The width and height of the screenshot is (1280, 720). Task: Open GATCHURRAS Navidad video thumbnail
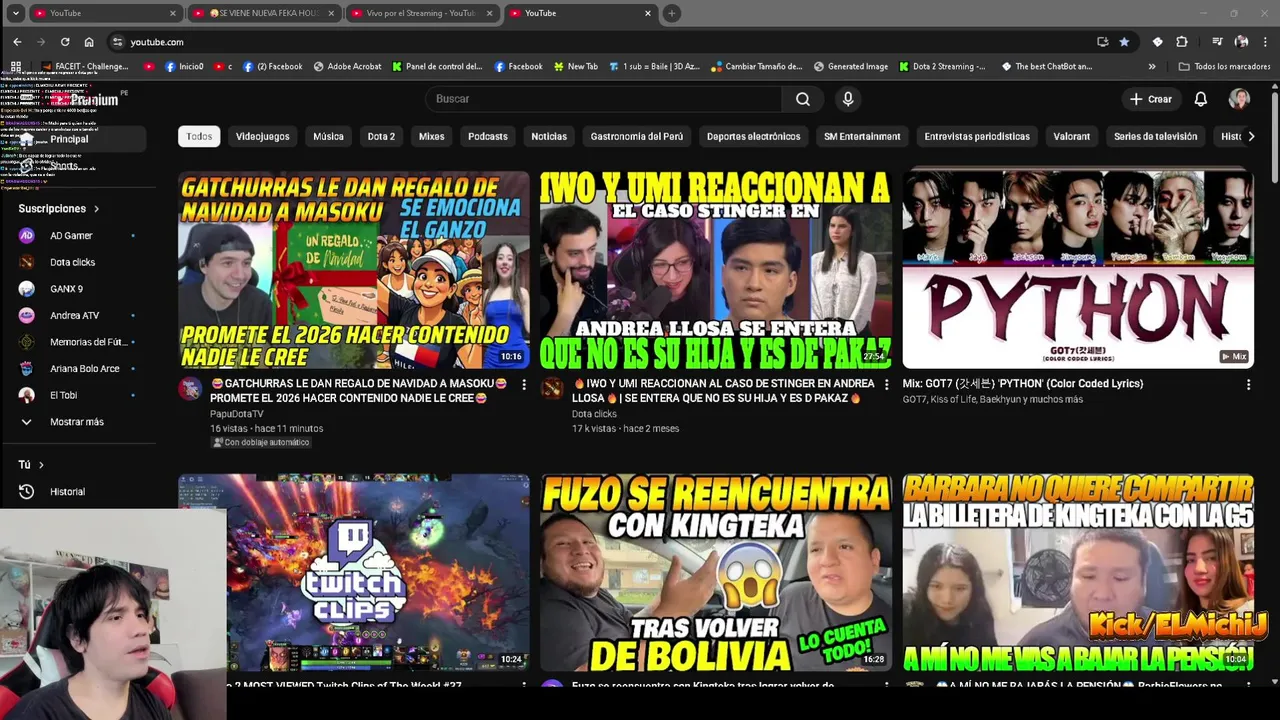[354, 270]
